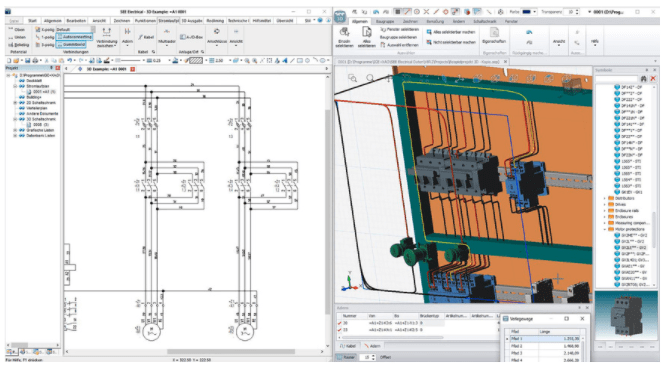This screenshot has height=368, width=664.
Task: Expand the 3D Schaltschrank tree node
Action: [15, 119]
